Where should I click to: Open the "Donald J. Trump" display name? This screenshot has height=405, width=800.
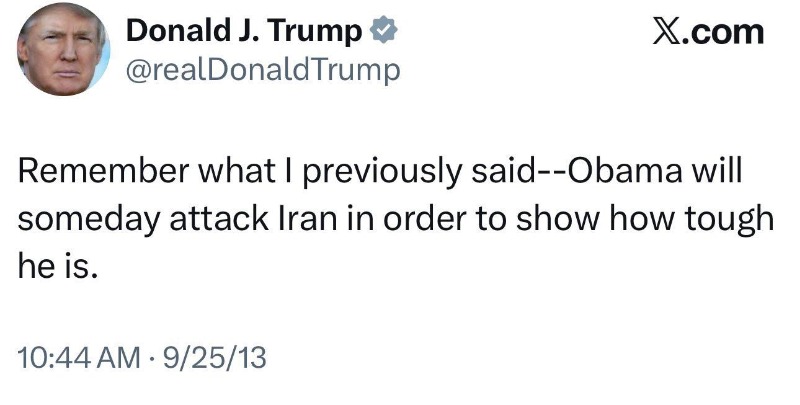(x=244, y=32)
